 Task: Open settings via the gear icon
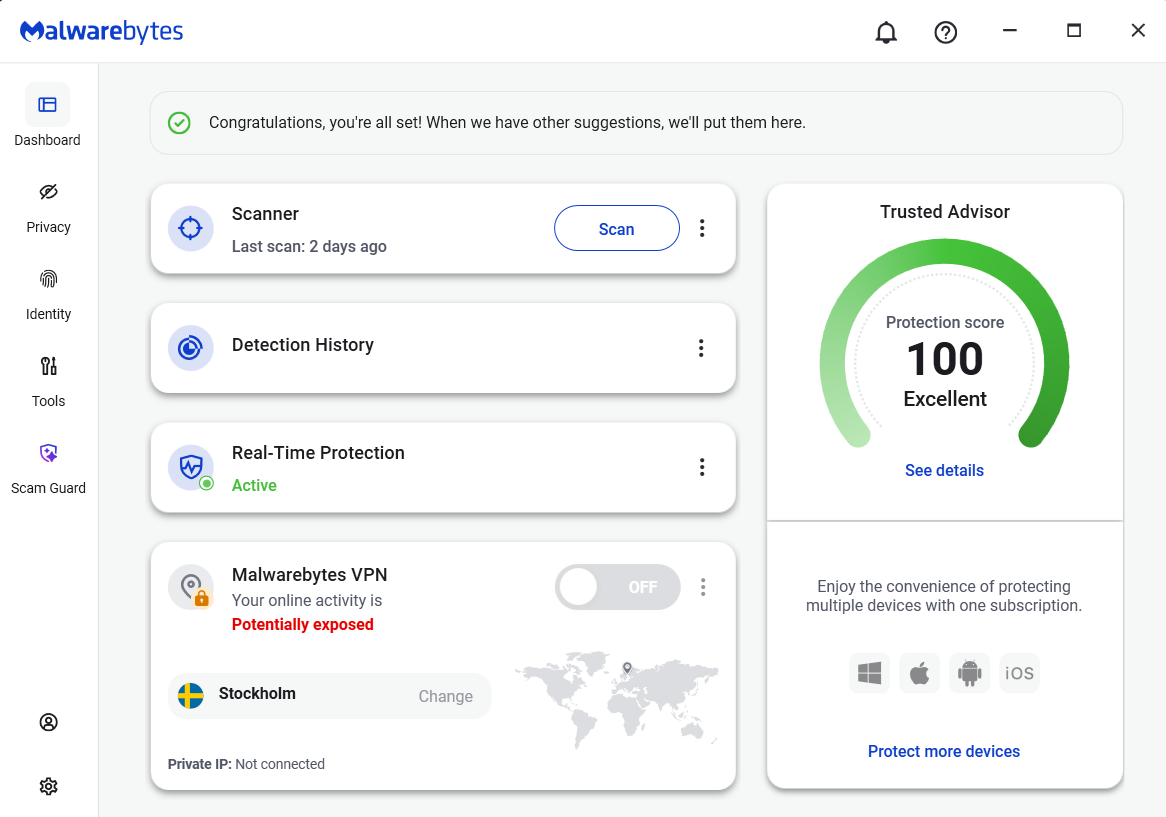pyautogui.click(x=48, y=786)
